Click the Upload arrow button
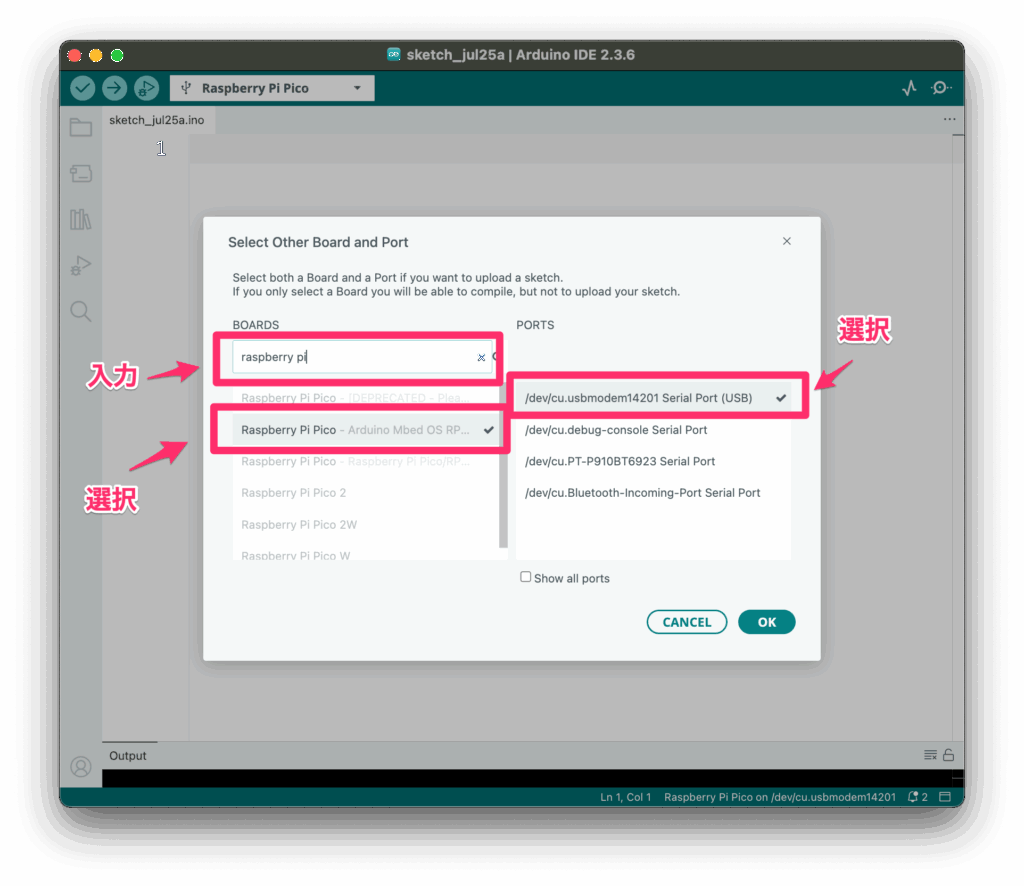Screen dimensions: 1024x886 coord(114,88)
